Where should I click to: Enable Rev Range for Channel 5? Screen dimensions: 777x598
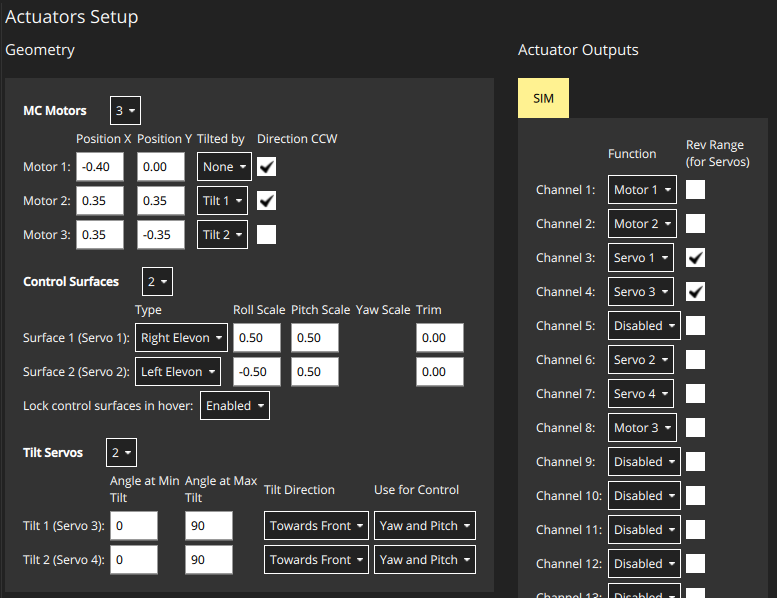click(x=695, y=326)
